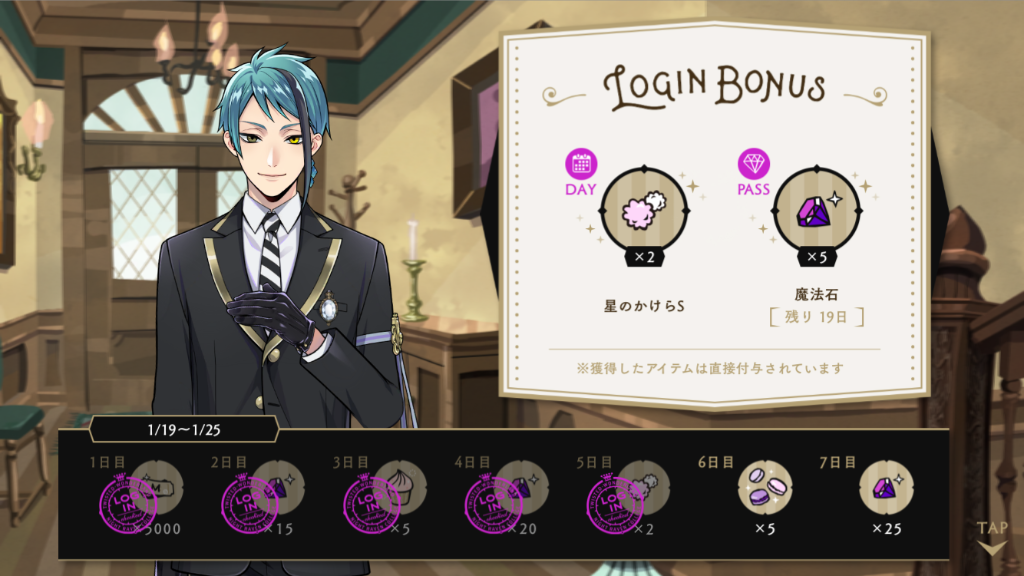1024x576 pixels.
Task: Click the 星のかけらS item name
Action: click(x=644, y=306)
